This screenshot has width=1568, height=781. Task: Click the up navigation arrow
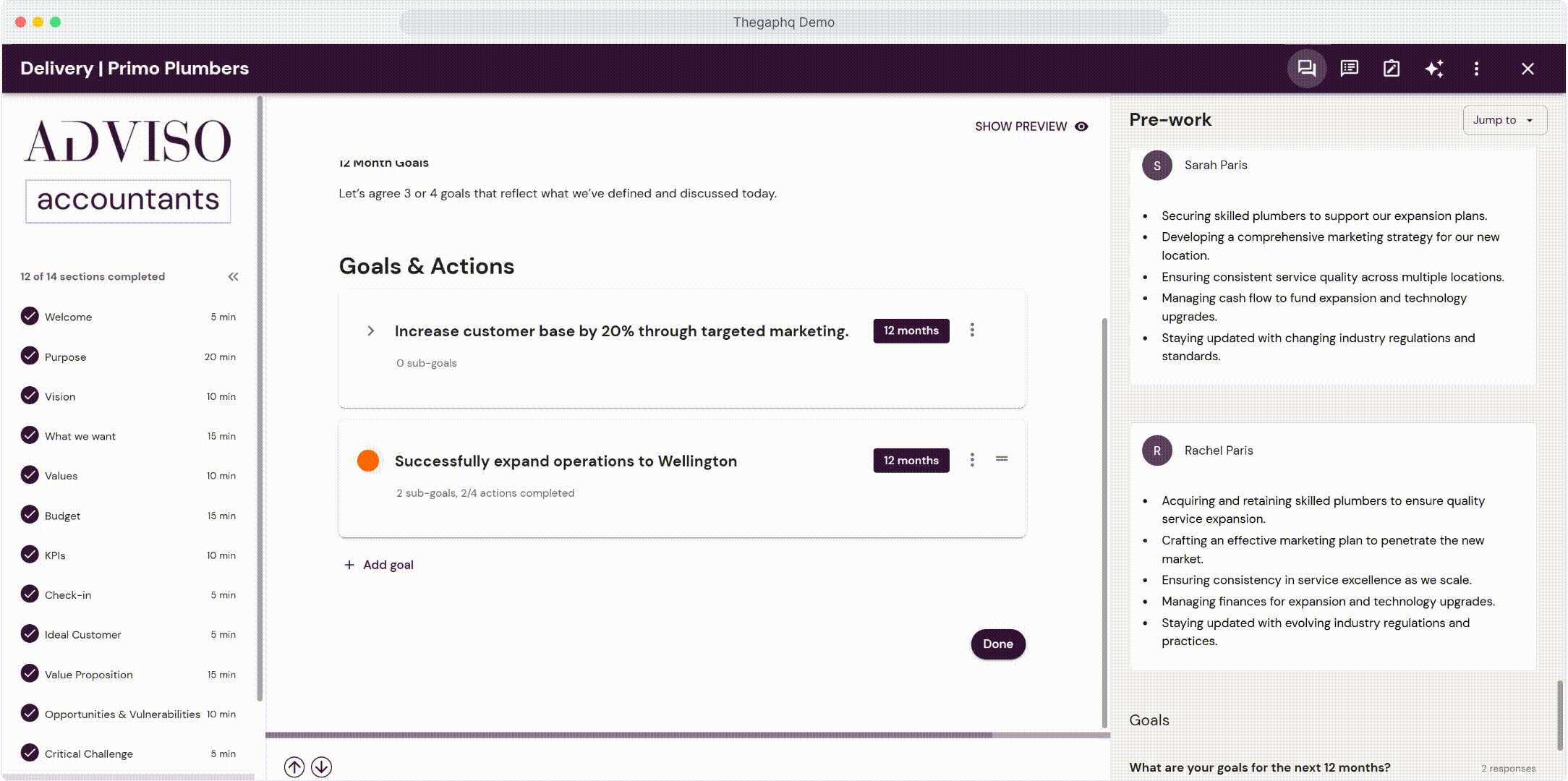[x=294, y=767]
